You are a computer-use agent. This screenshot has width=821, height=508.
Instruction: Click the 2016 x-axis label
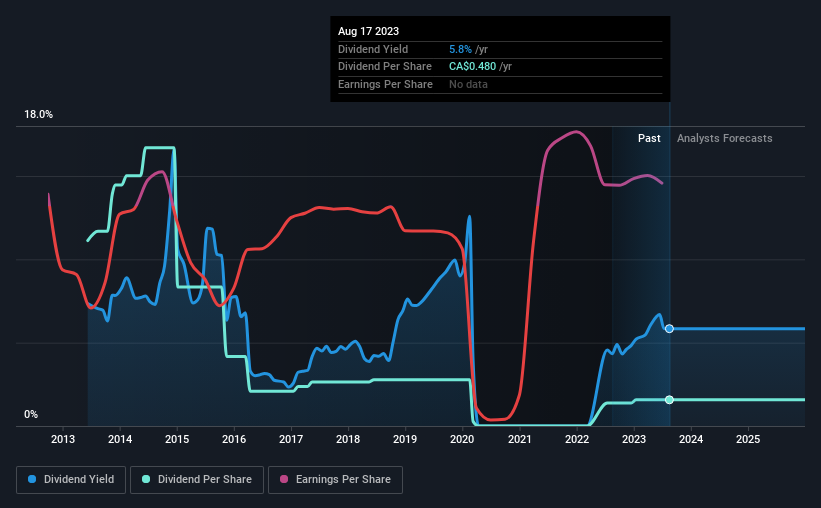[x=234, y=439]
